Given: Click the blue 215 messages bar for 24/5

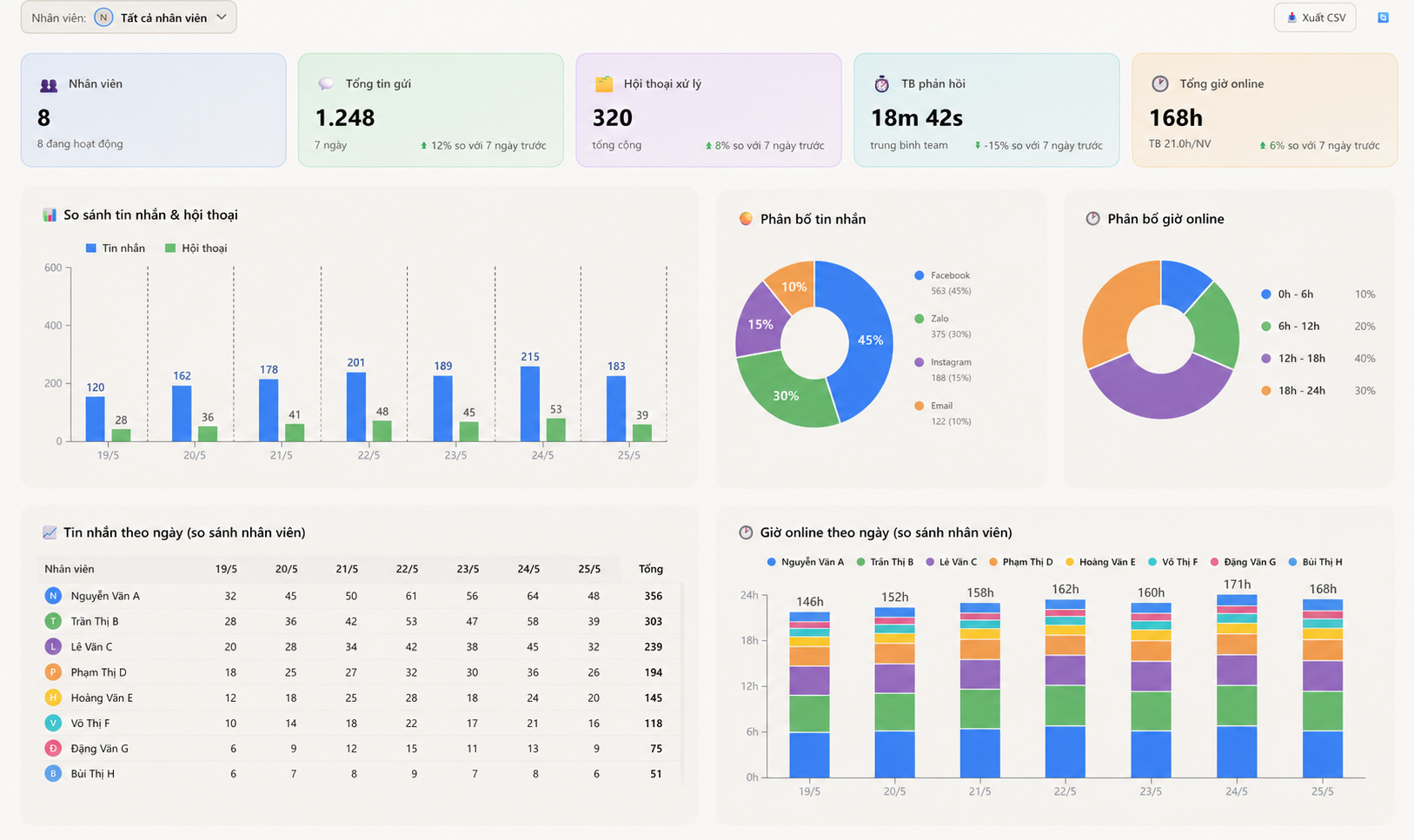Looking at the screenshot, I should point(529,404).
